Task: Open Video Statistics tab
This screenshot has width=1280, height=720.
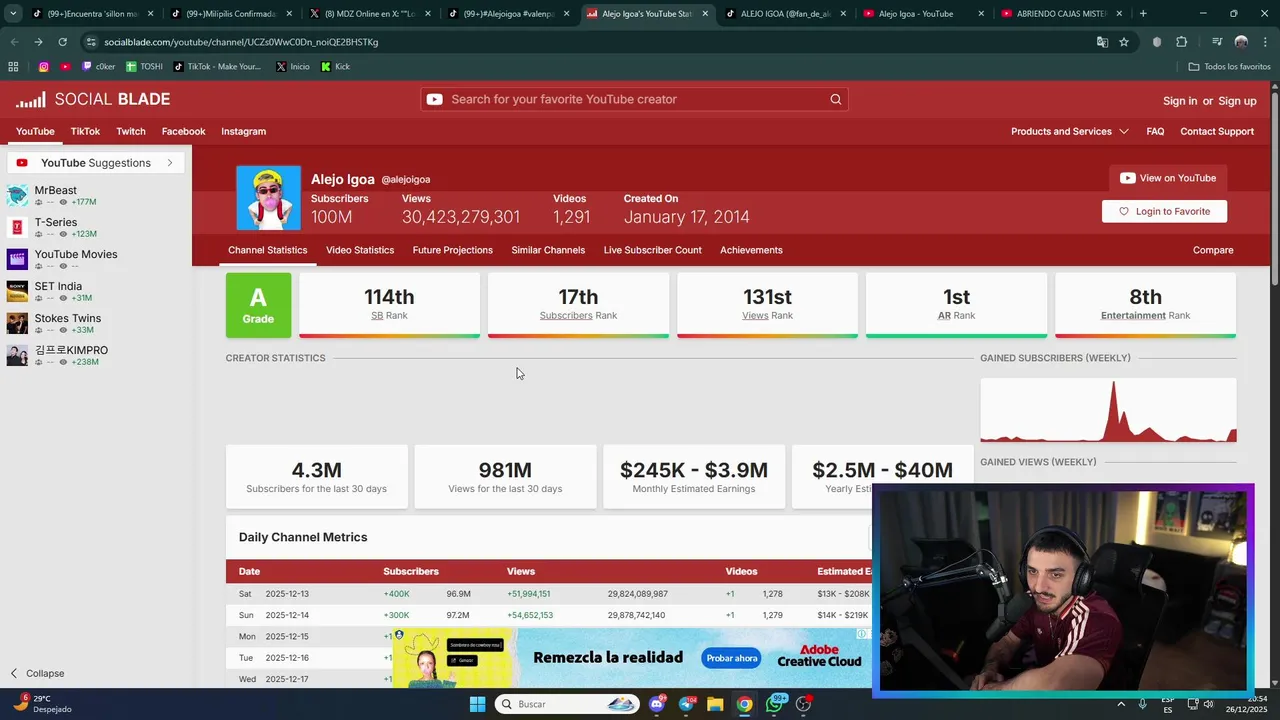Action: pyautogui.click(x=360, y=250)
